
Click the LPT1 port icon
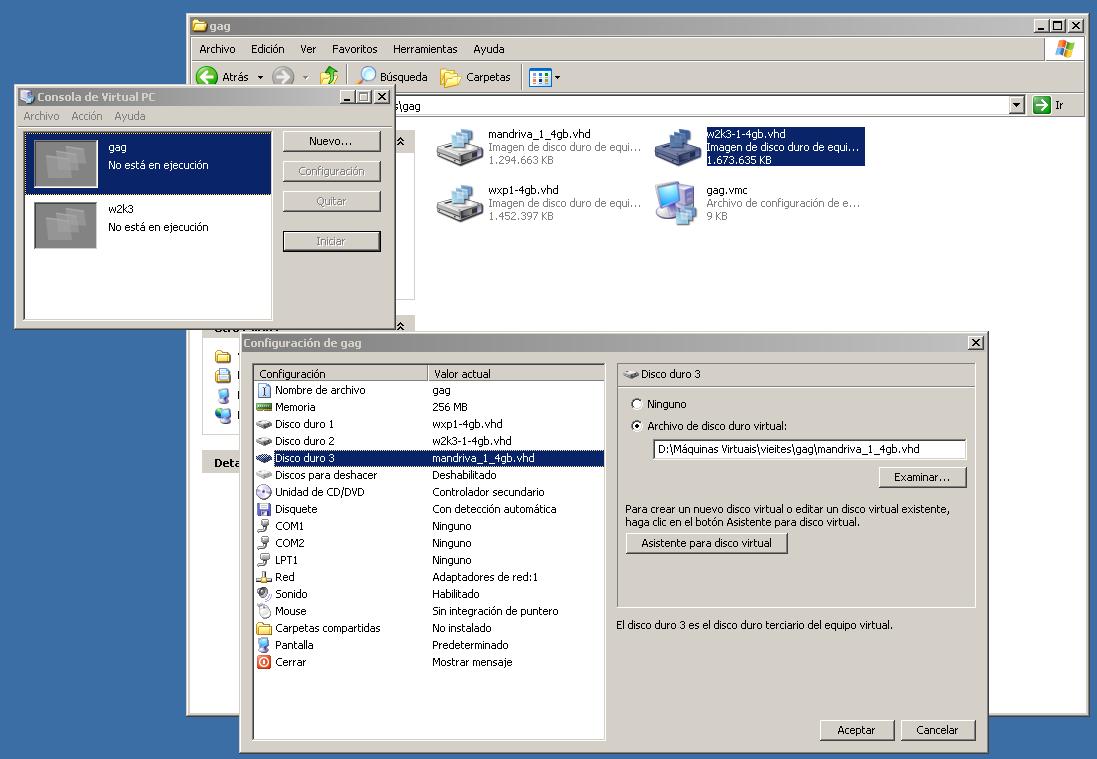(x=264, y=560)
